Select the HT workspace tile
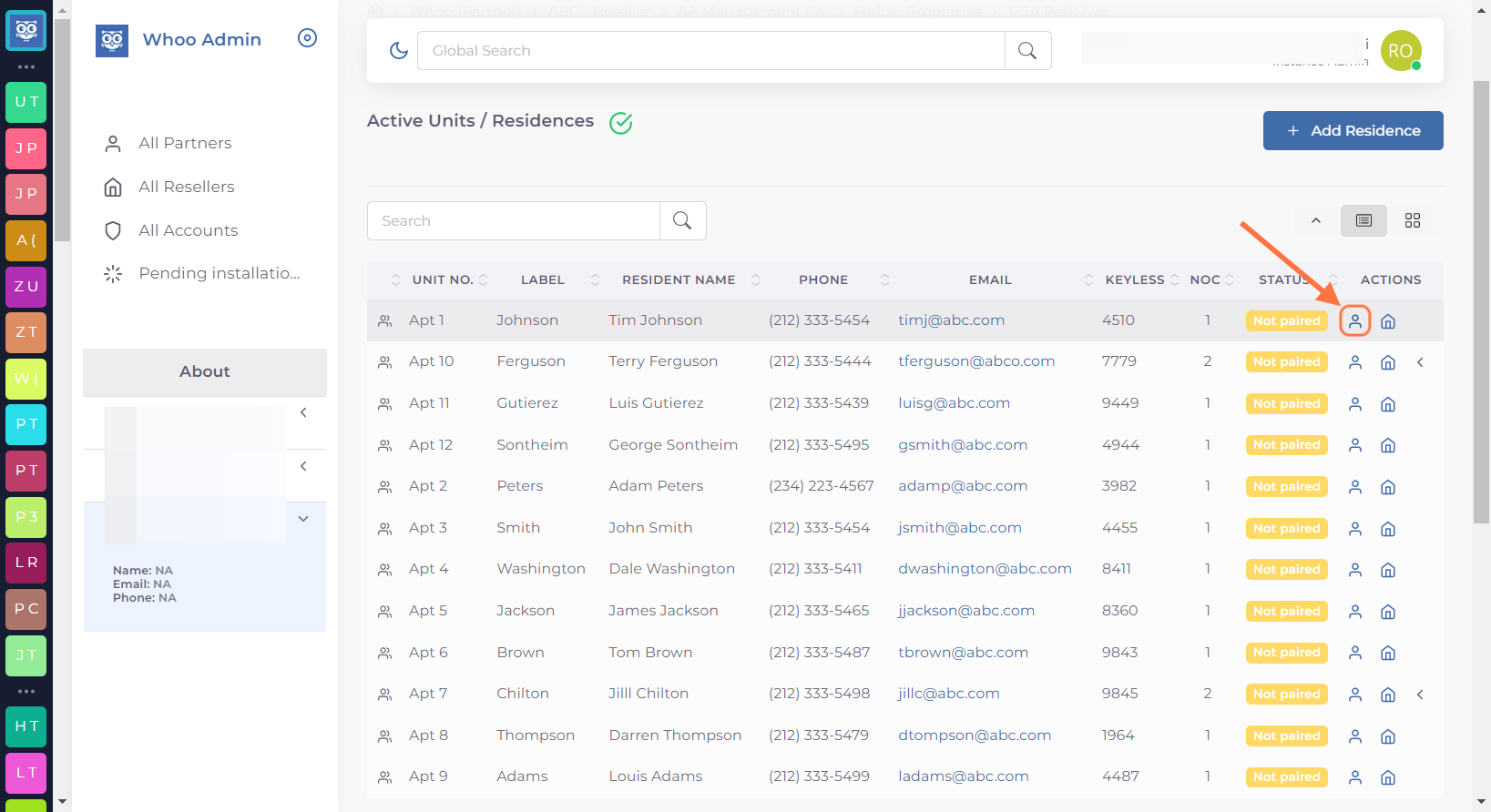The width and height of the screenshot is (1491, 812). coord(26,726)
